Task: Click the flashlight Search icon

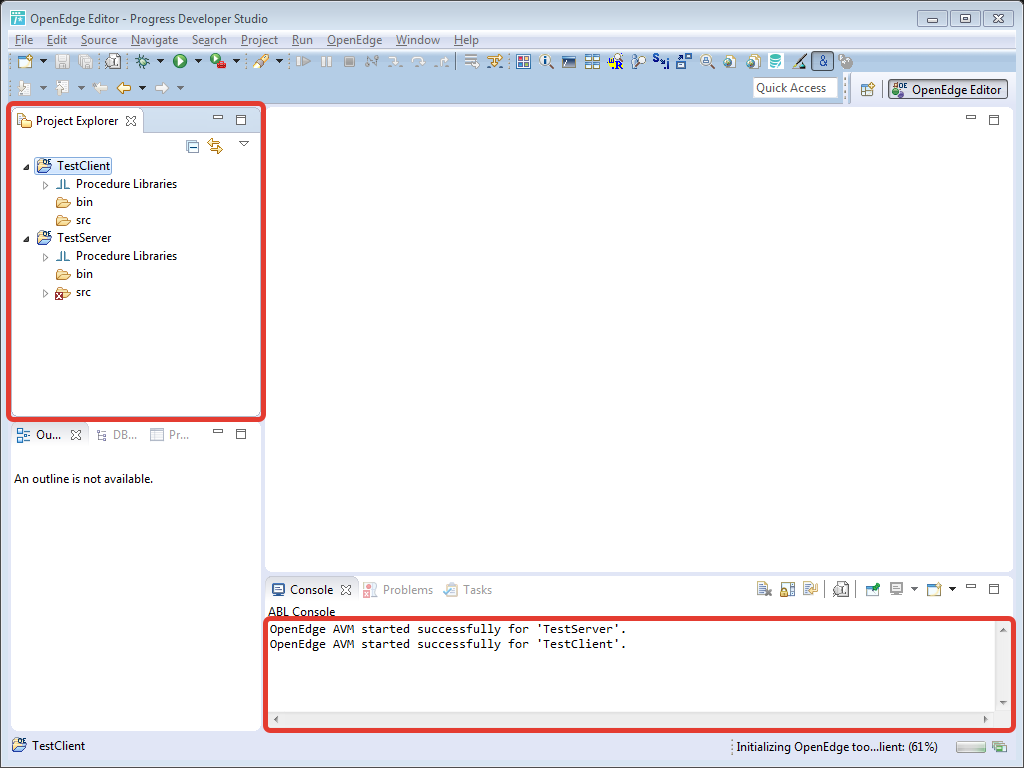Action: click(x=261, y=61)
